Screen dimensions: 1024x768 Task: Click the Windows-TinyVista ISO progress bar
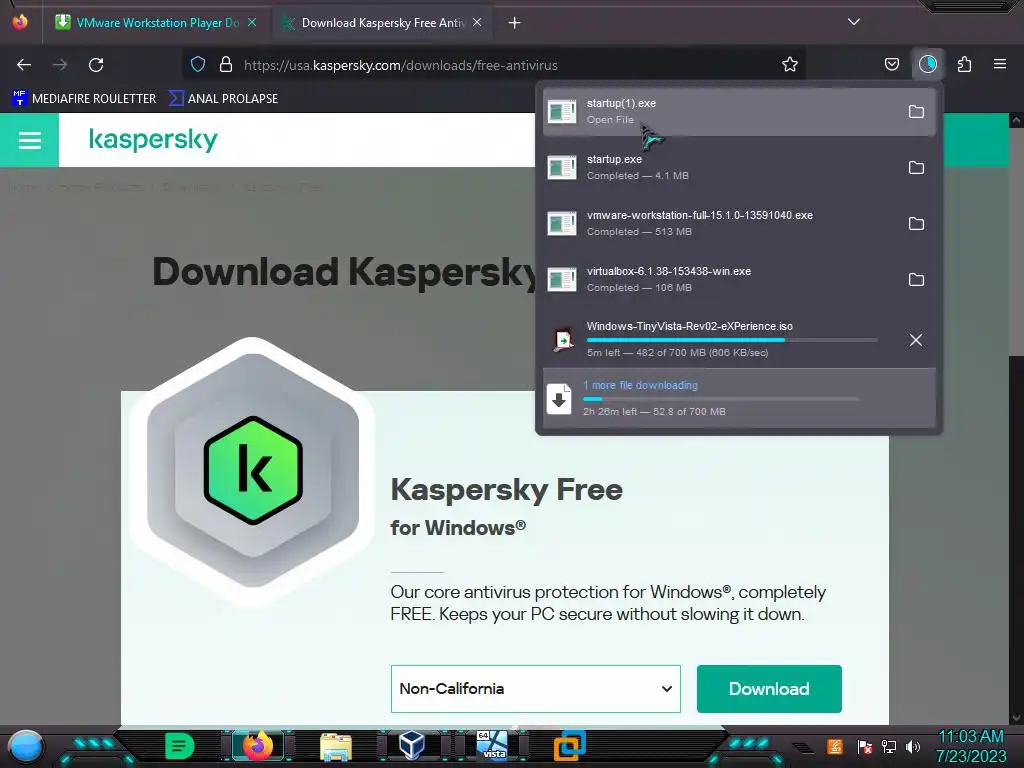(732, 340)
